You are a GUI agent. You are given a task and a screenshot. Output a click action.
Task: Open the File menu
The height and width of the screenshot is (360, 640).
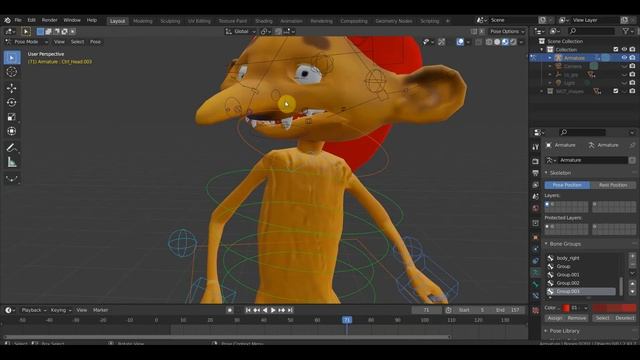point(18,20)
